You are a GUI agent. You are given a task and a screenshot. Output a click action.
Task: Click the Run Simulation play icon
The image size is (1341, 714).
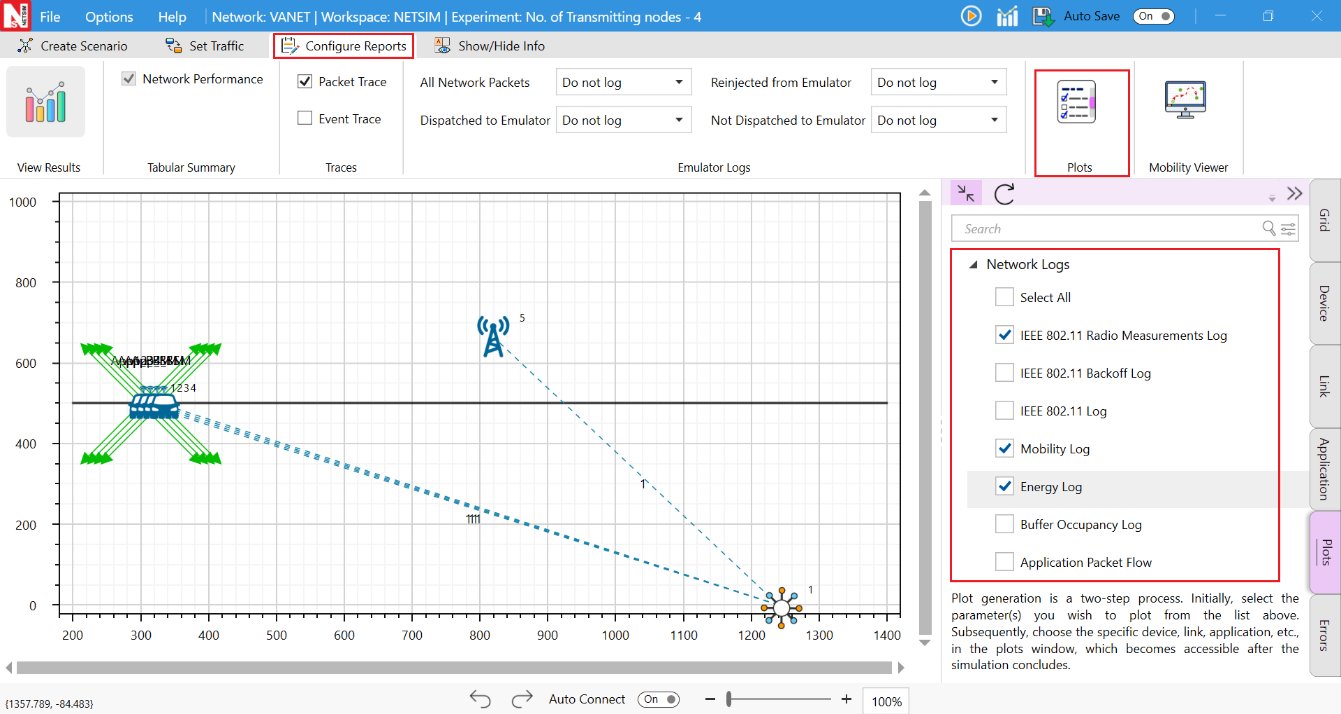pyautogui.click(x=971, y=16)
